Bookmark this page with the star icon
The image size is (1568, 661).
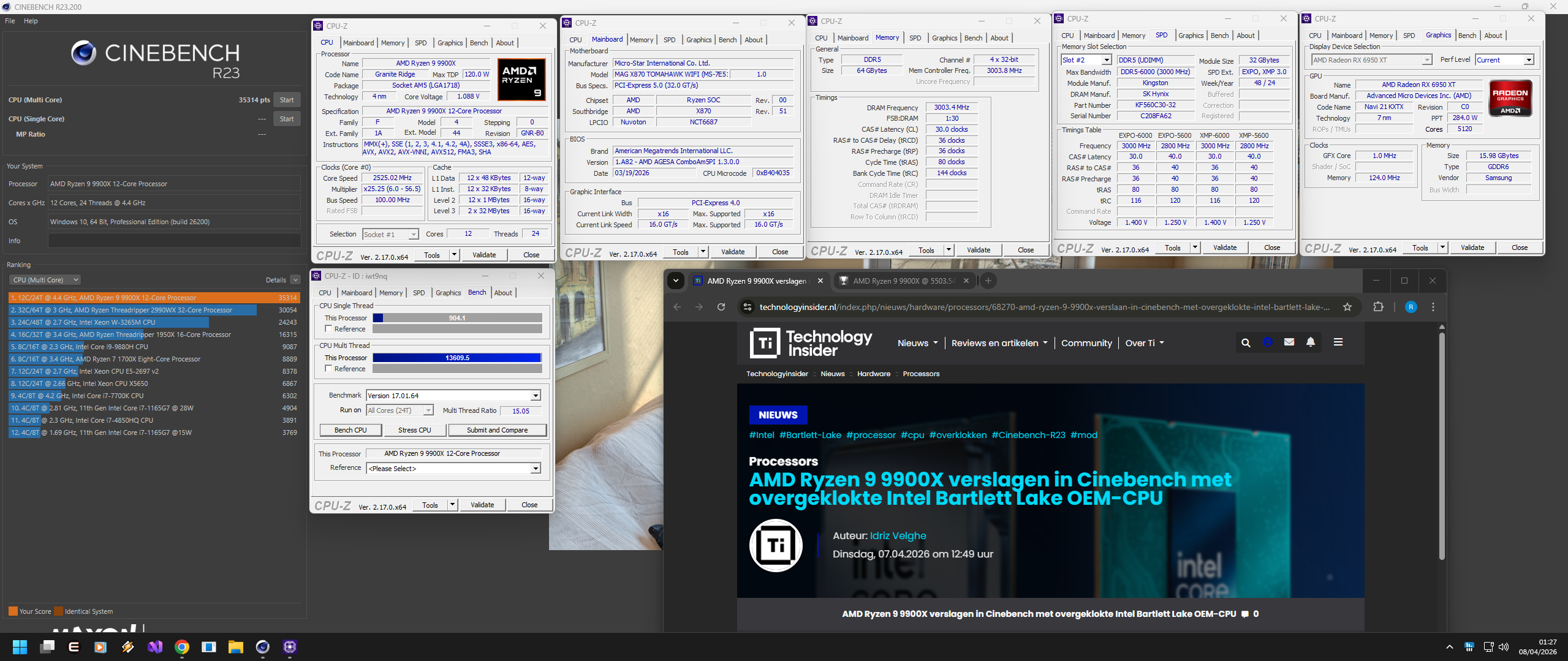coord(1347,307)
